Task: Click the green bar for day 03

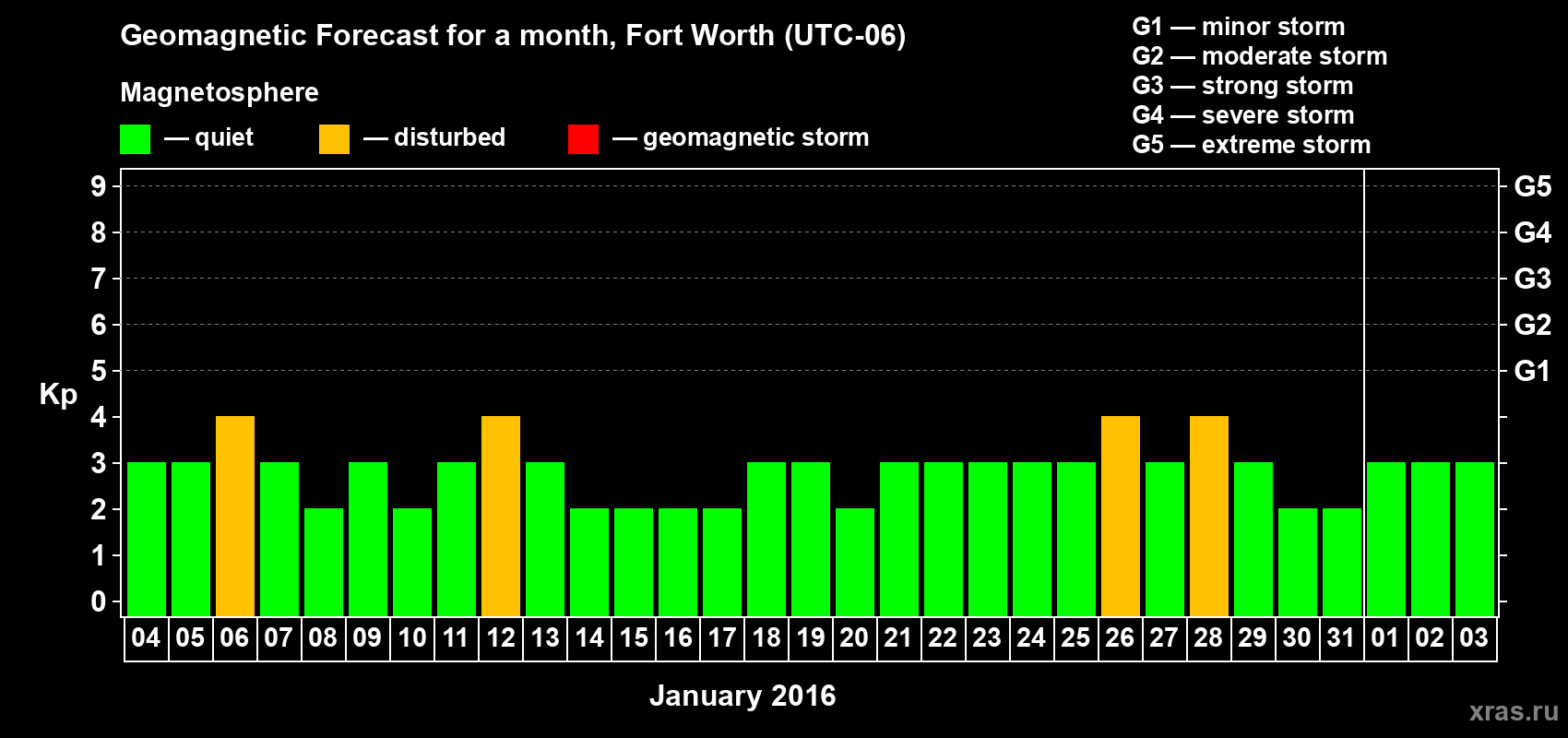Action: point(1475,540)
